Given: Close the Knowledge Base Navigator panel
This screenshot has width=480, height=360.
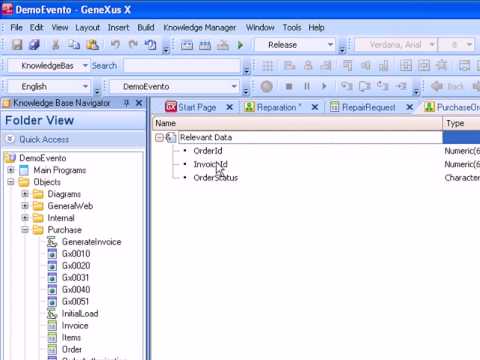Looking at the screenshot, I should click(x=139, y=103).
